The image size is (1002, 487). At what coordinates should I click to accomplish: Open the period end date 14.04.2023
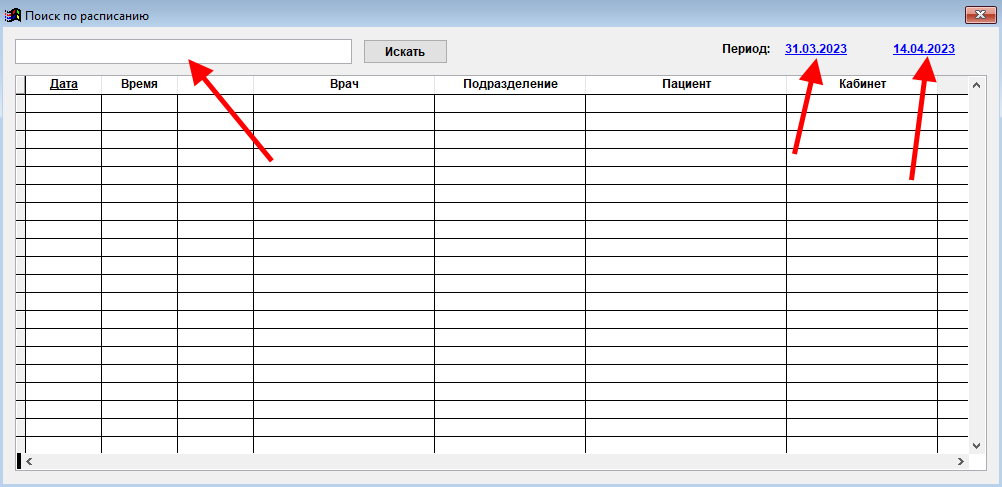[x=923, y=48]
